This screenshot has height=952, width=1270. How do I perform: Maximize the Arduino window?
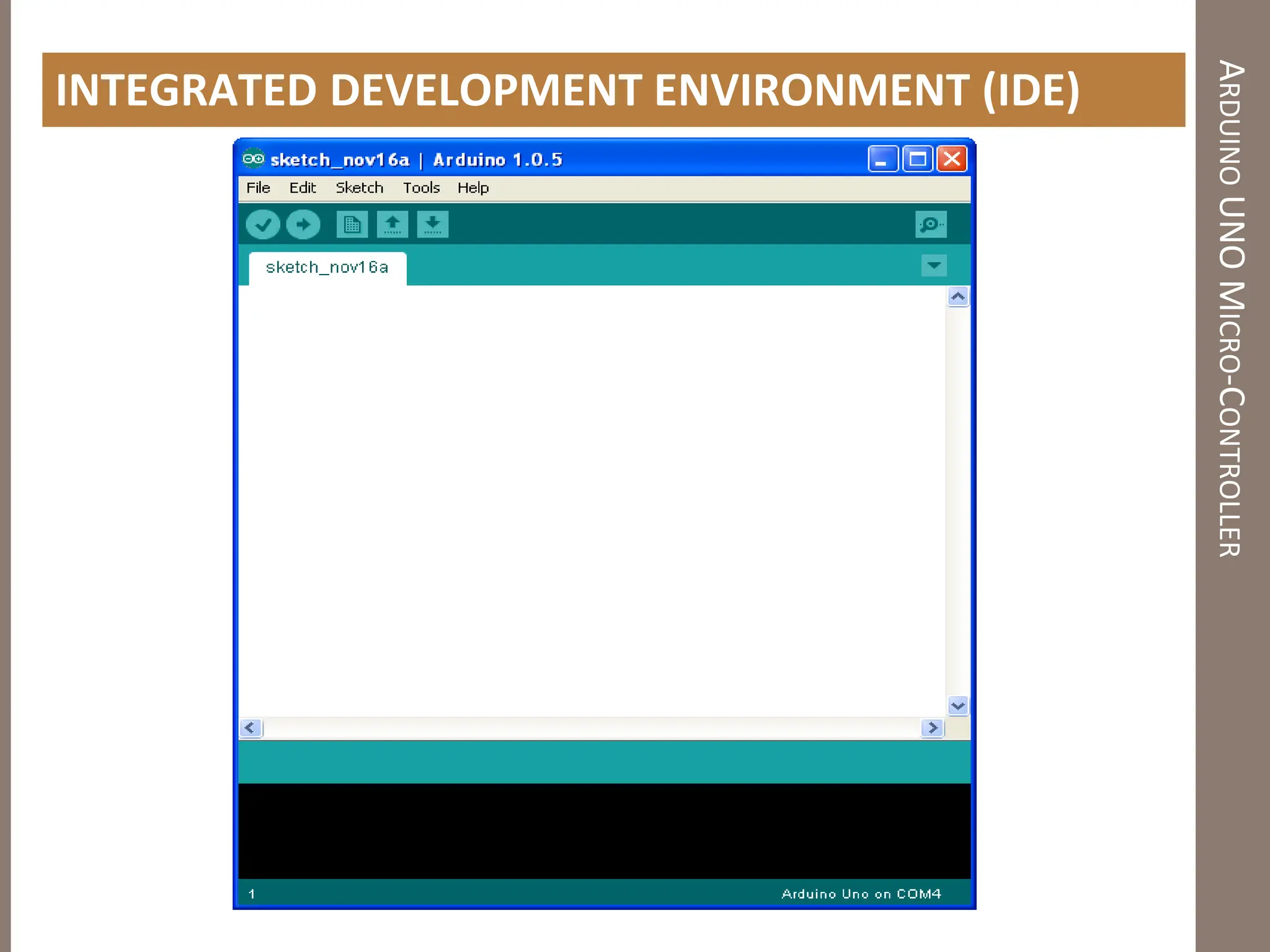(918, 159)
